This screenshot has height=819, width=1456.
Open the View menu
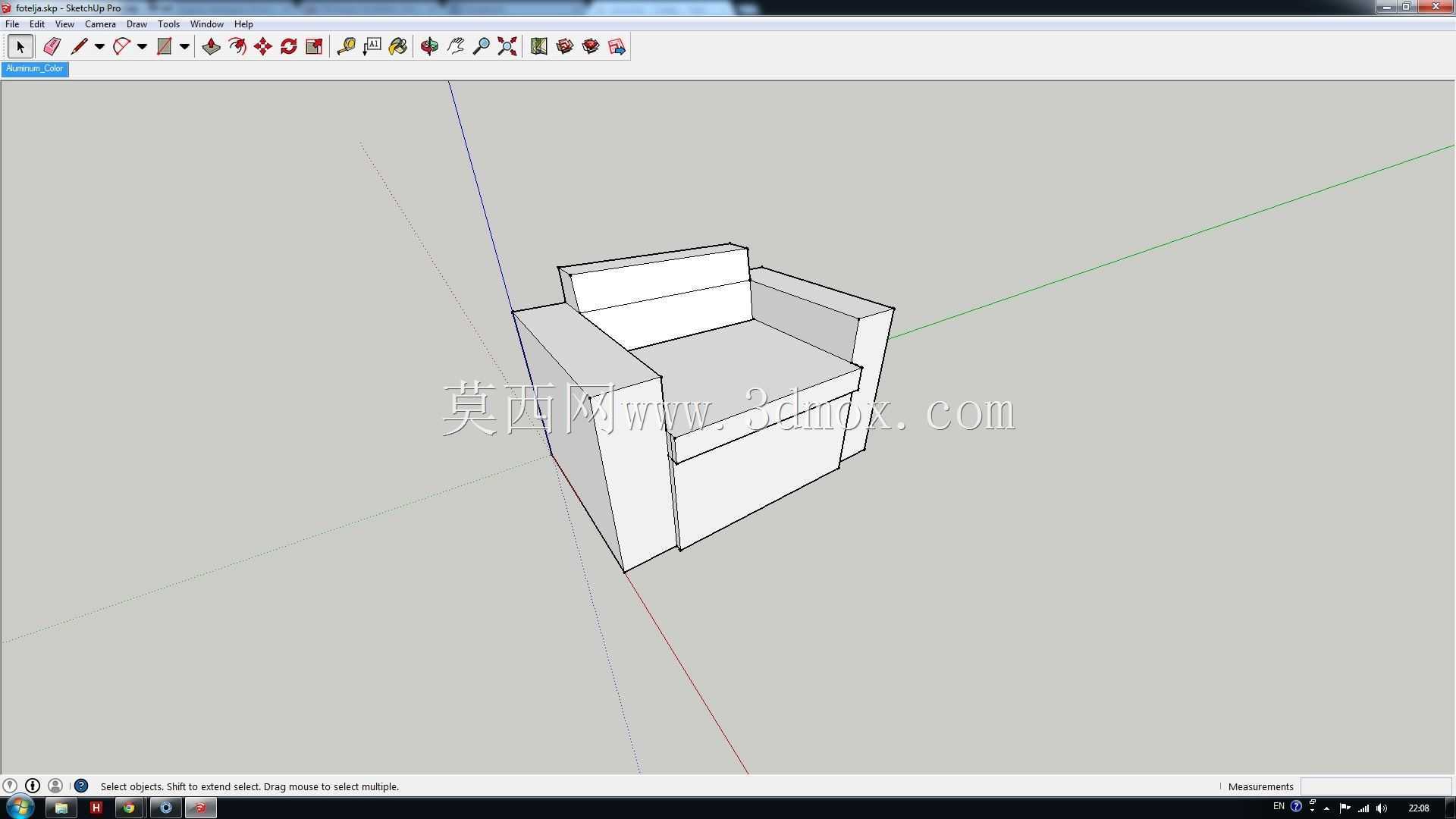click(64, 24)
